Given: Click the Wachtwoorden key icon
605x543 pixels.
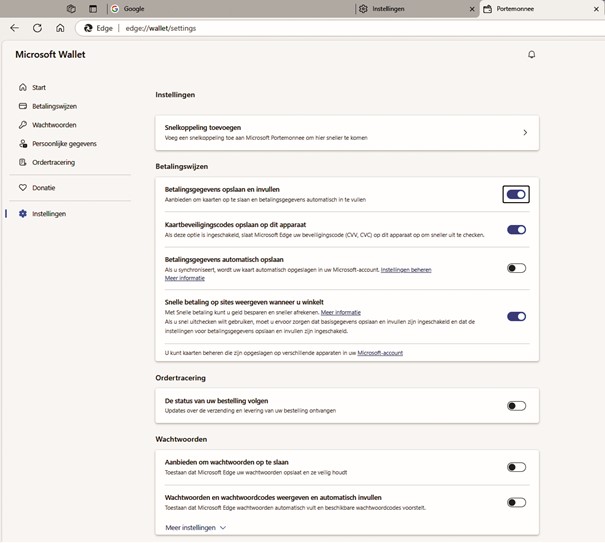Looking at the screenshot, I should tap(23, 125).
